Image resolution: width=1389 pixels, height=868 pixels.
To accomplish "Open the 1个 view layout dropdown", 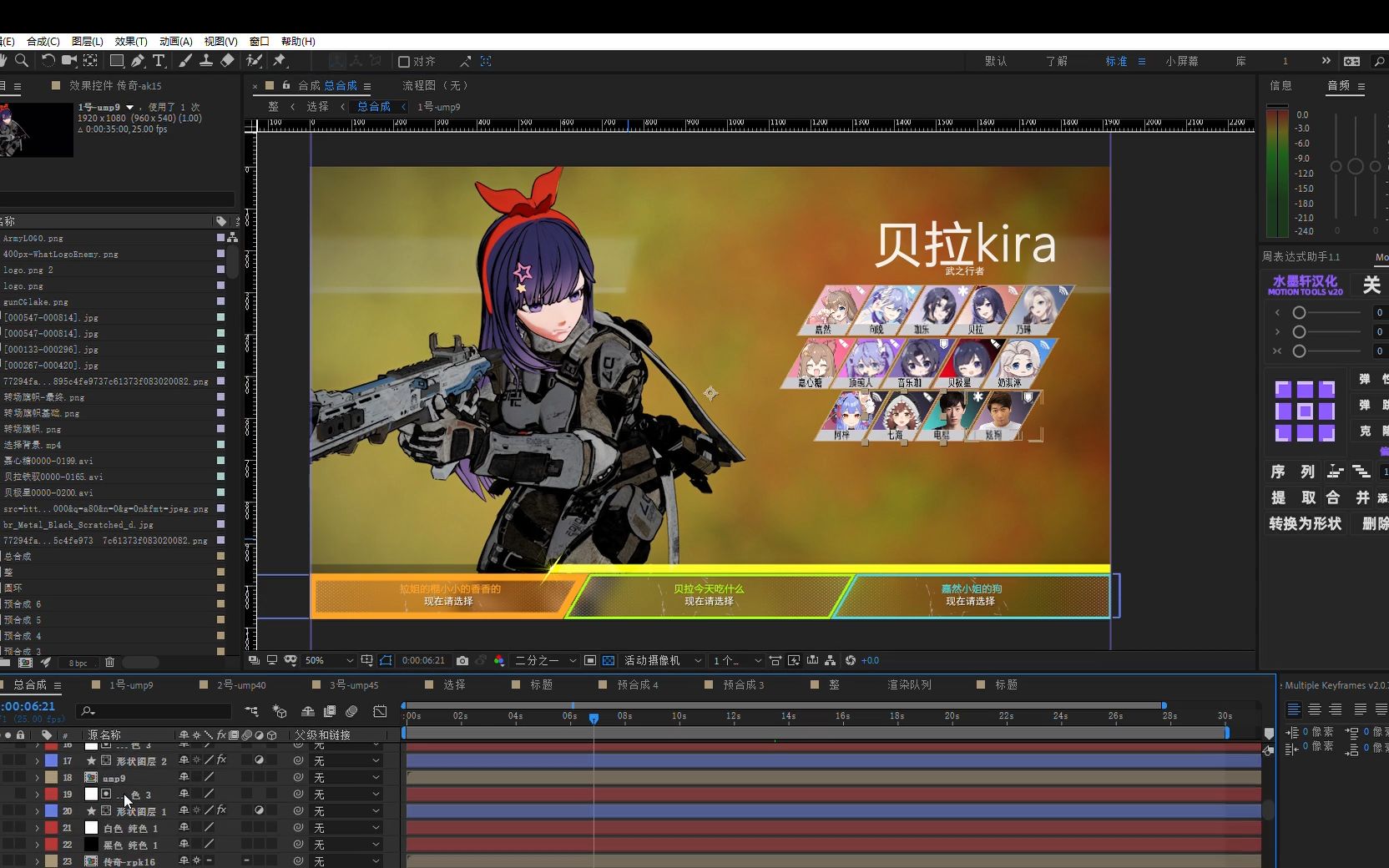I will point(737,660).
